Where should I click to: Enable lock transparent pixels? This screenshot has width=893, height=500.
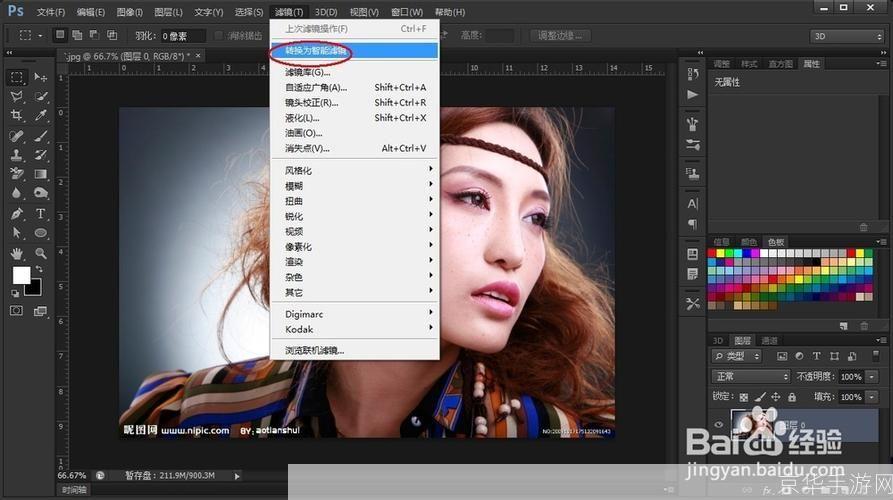[744, 397]
